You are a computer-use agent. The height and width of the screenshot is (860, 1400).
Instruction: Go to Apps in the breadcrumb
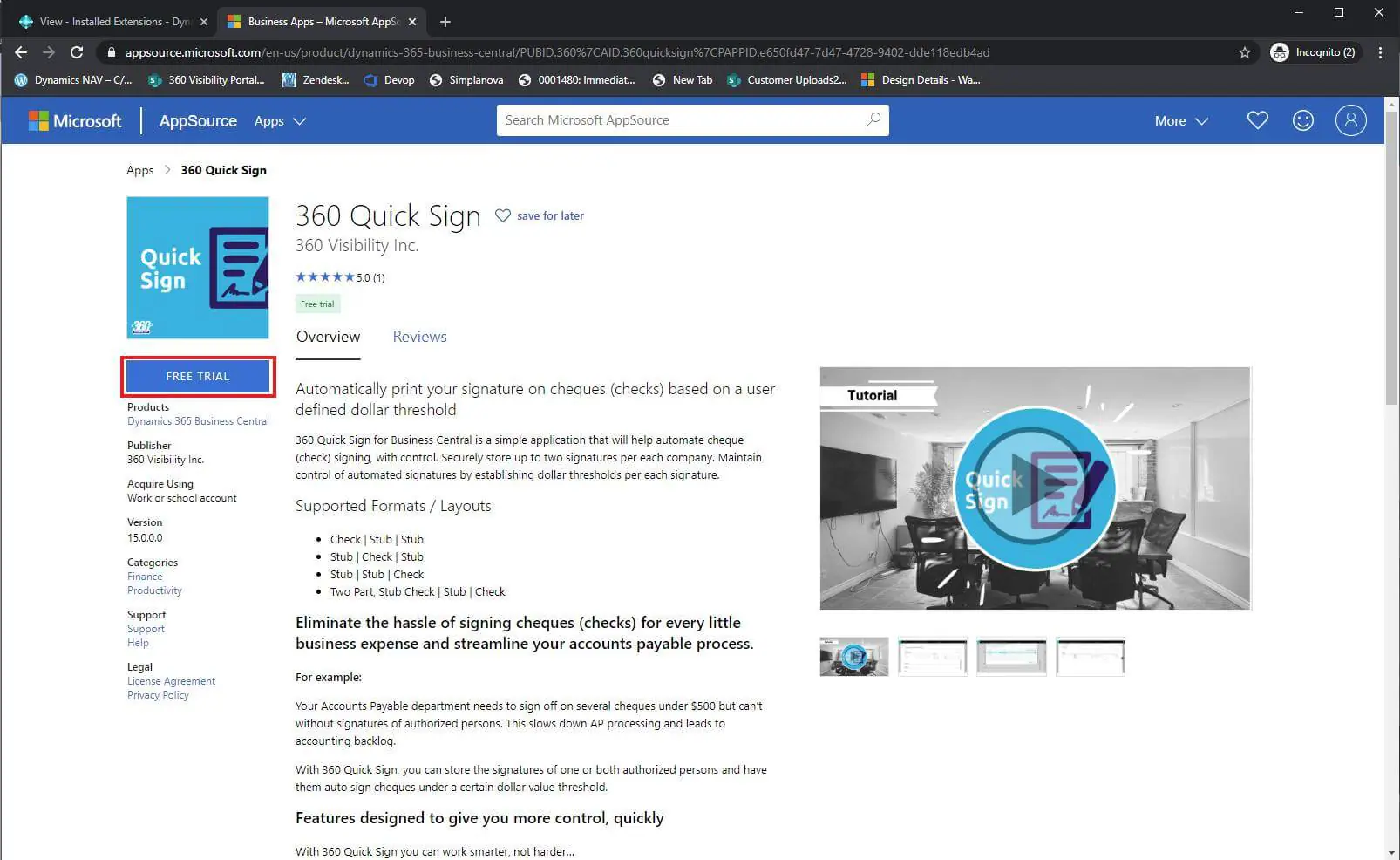[139, 170]
